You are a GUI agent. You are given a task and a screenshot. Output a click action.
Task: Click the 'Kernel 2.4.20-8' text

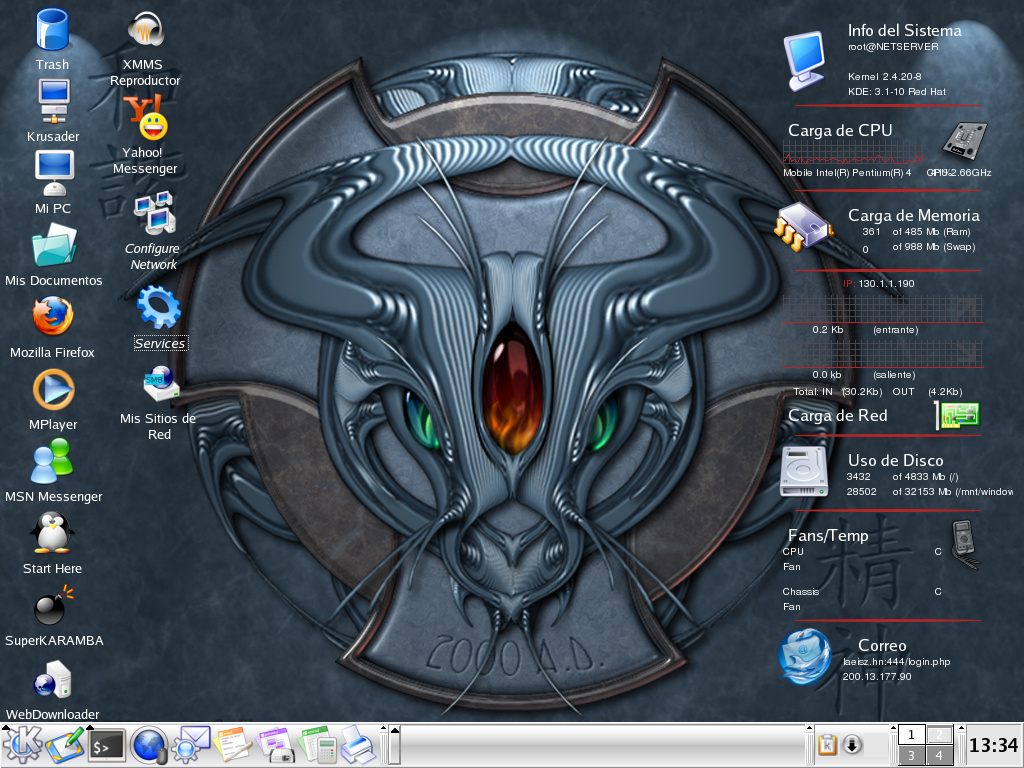(884, 76)
